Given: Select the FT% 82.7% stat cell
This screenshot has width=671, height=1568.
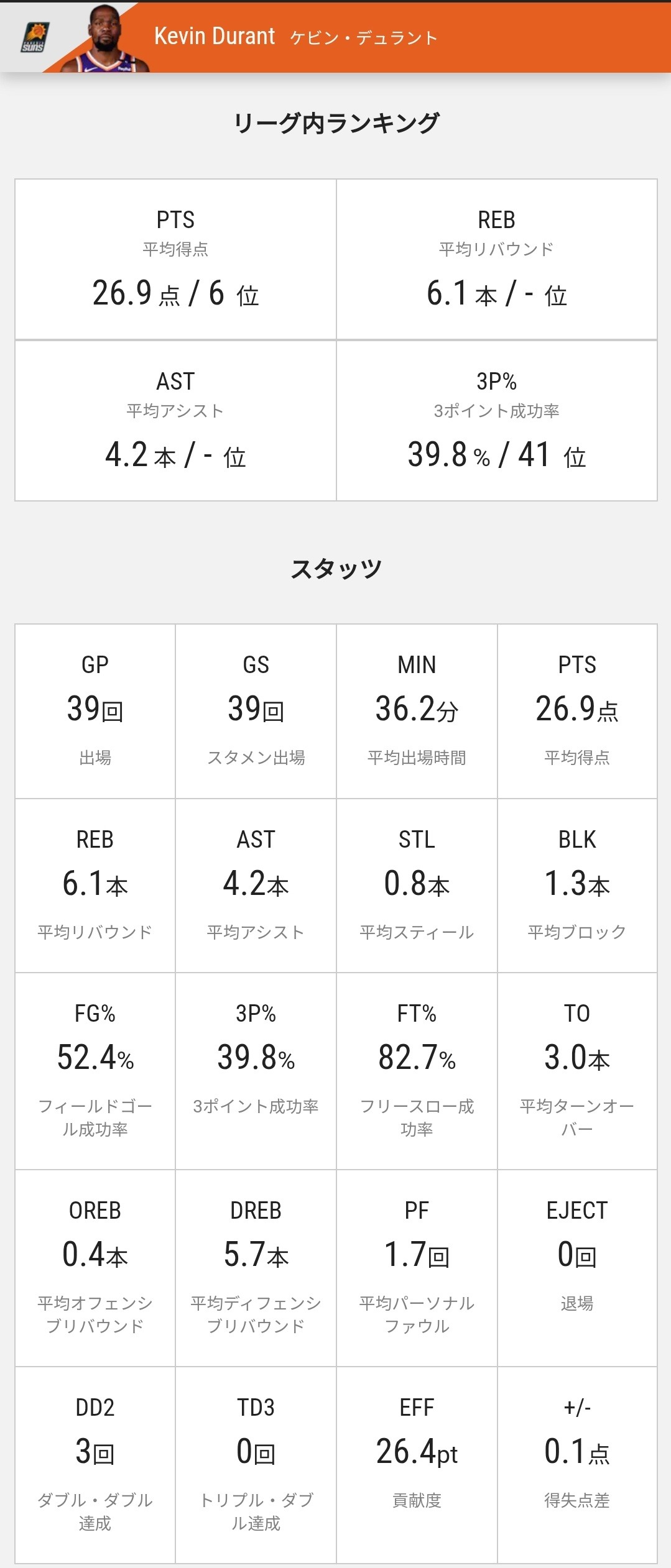Looking at the screenshot, I should pyautogui.click(x=417, y=1071).
